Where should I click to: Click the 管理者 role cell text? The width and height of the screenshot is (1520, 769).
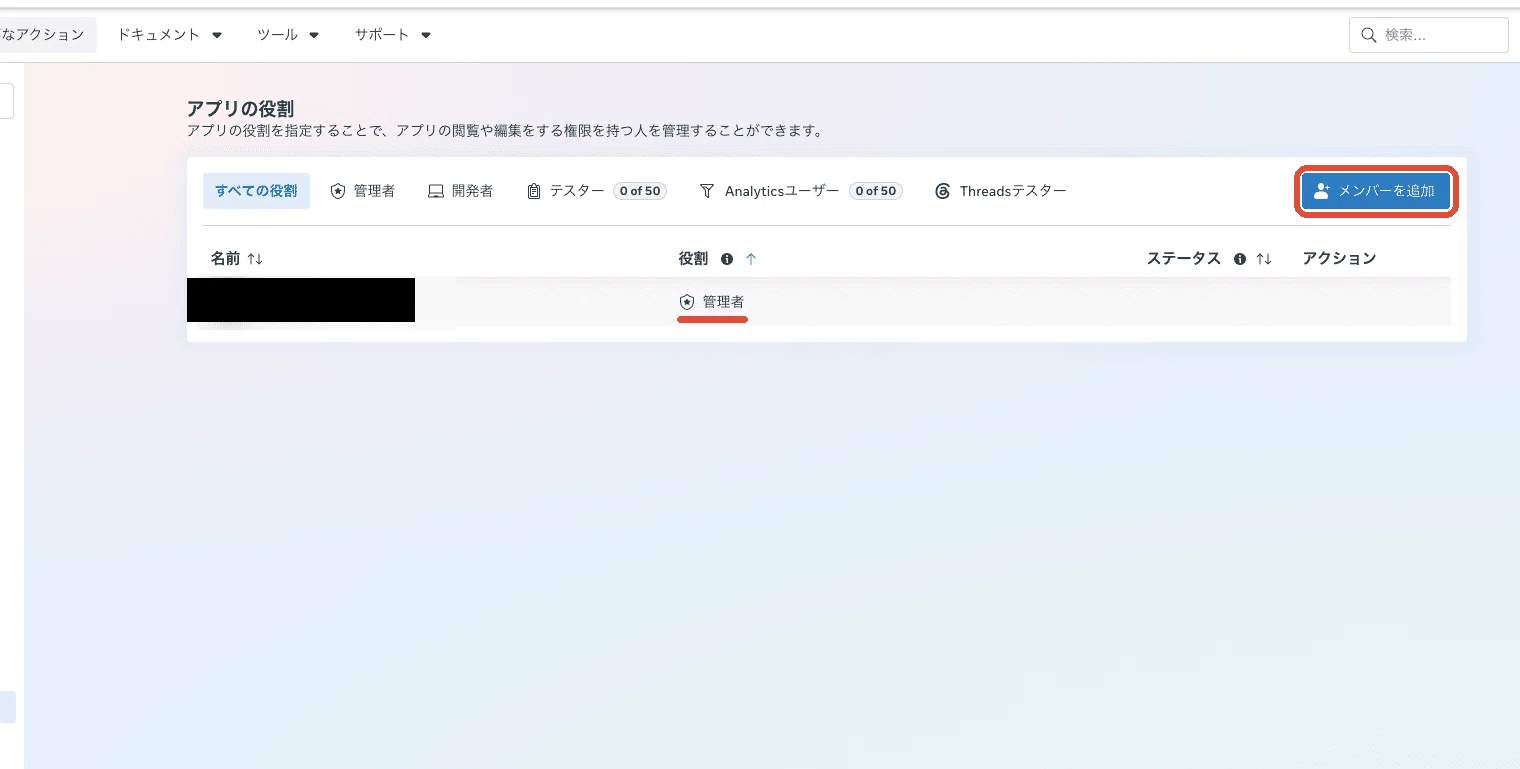(723, 302)
